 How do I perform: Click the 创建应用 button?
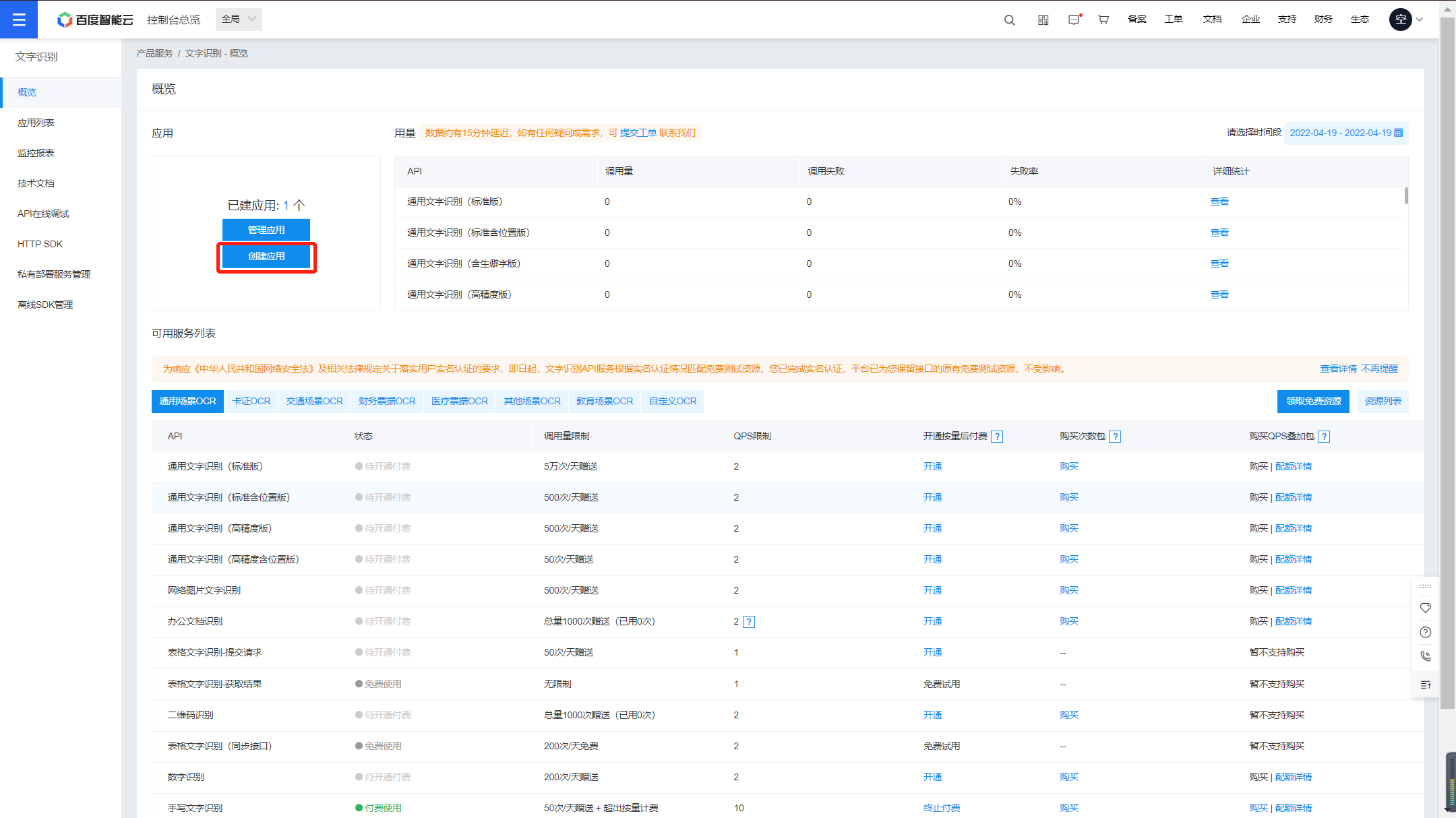tap(266, 256)
